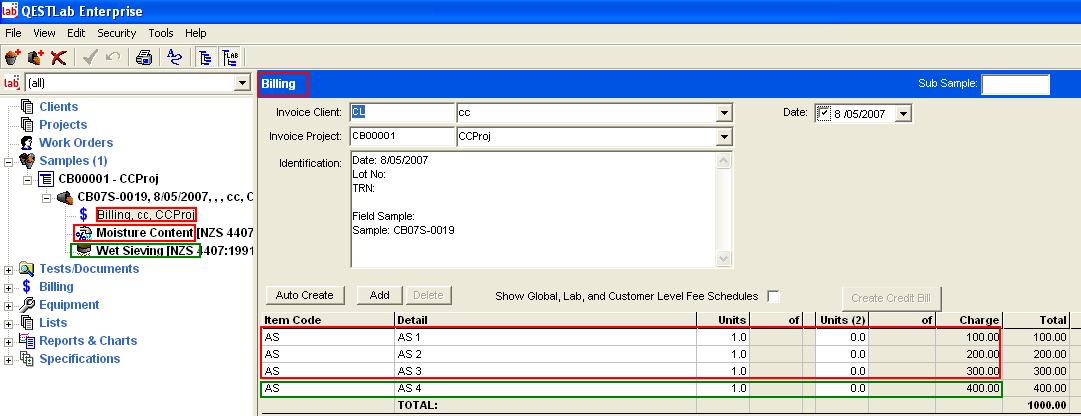1081x416 pixels.
Task: Open the Invoice Client name dropdown
Action: coord(724,113)
